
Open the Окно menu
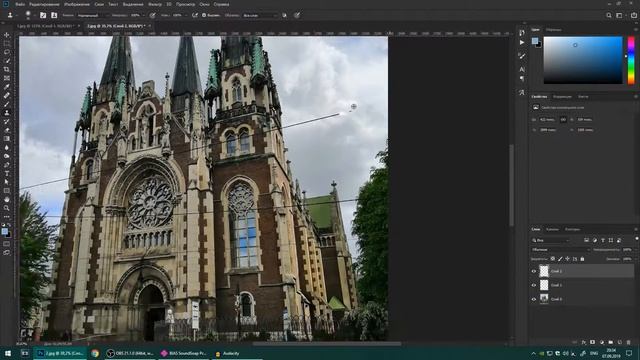pyautogui.click(x=204, y=4)
